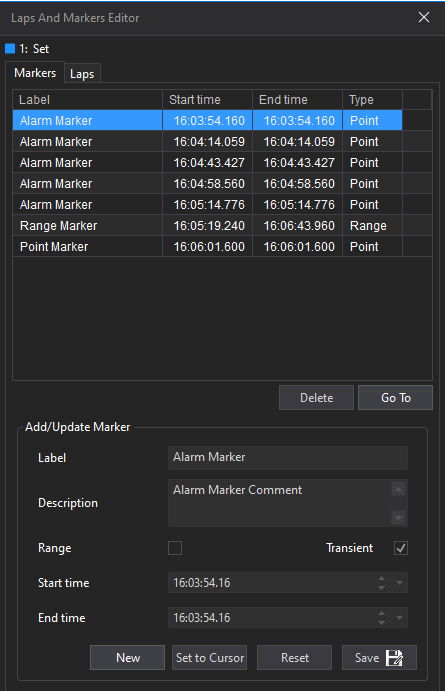The image size is (445, 691).
Task: Close the Laps And Markers Editor window
Action: coord(424,18)
